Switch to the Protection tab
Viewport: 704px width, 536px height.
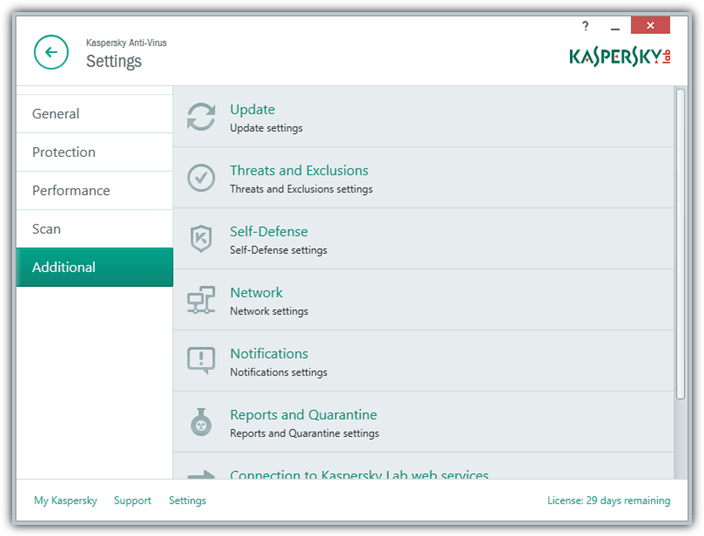pos(64,152)
